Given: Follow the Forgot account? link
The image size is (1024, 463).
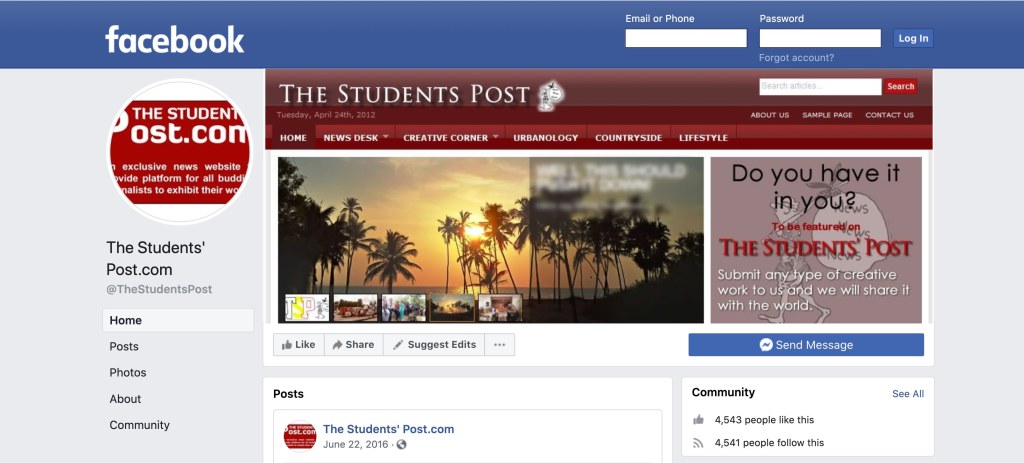Looking at the screenshot, I should tap(796, 58).
